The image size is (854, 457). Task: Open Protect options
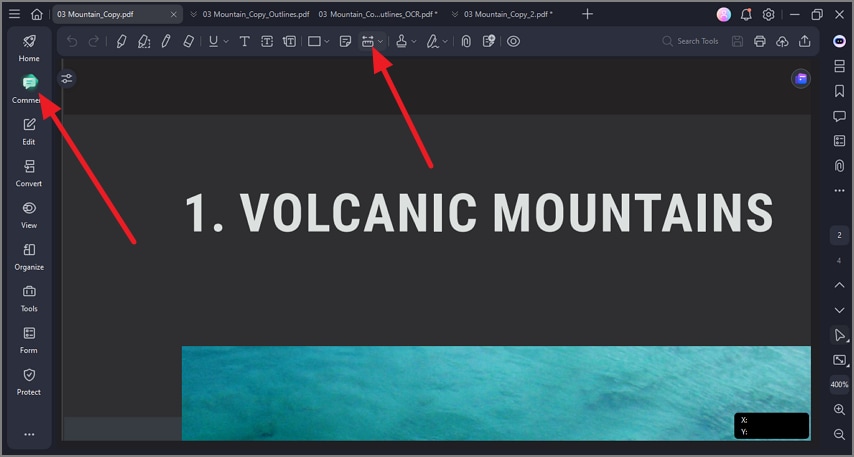pos(29,381)
